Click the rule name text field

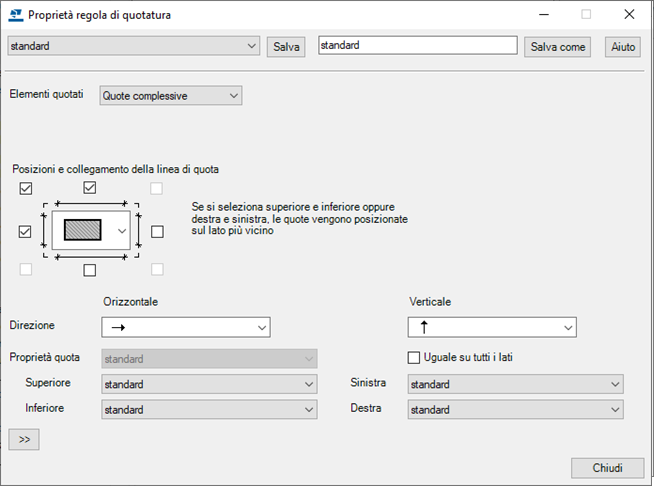point(417,46)
